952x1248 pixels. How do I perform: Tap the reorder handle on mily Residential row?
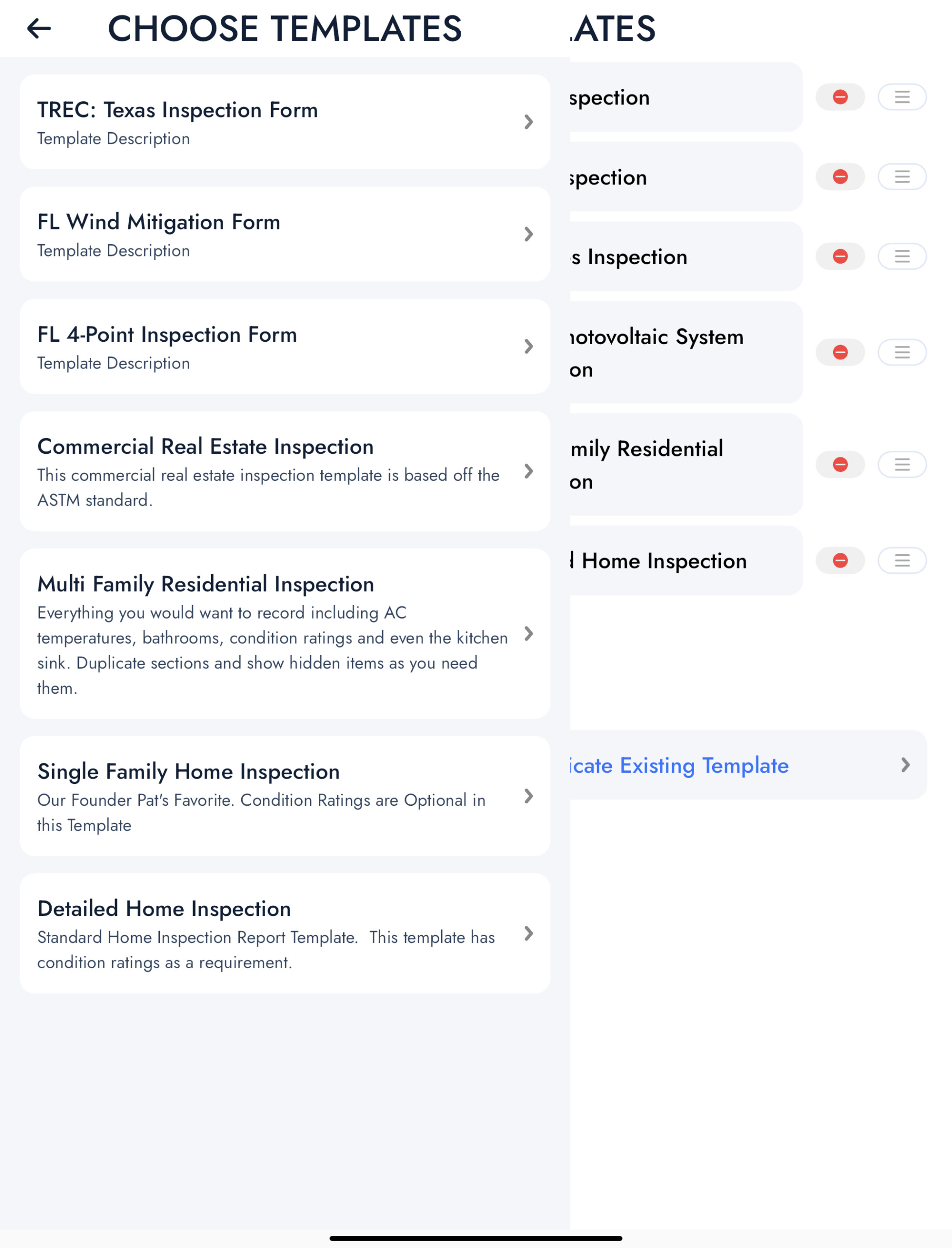tap(902, 465)
